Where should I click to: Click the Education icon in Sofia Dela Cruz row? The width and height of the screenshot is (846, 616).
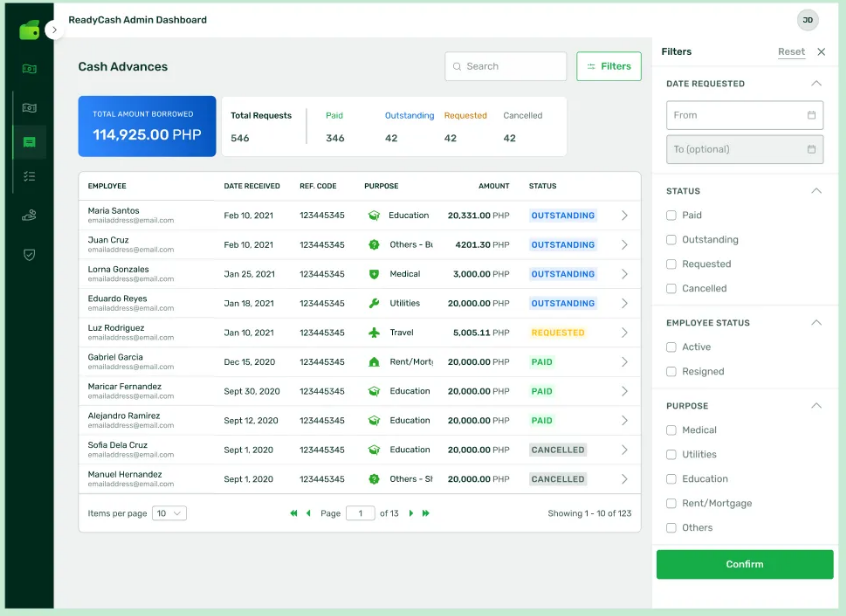pyautogui.click(x=374, y=450)
